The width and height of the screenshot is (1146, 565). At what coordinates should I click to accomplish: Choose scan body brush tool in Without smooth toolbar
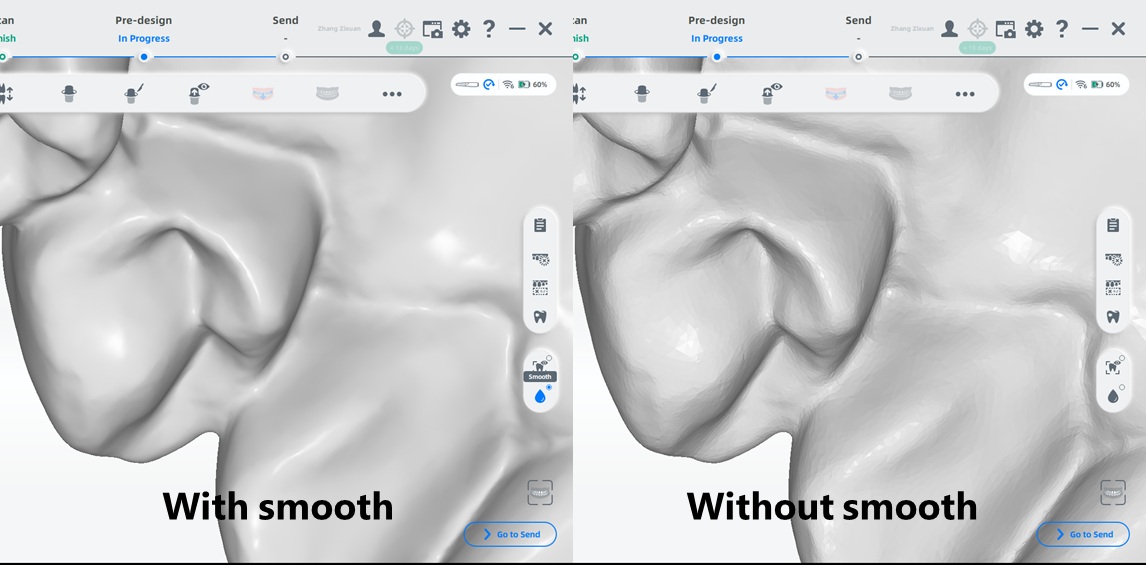[x=705, y=93]
